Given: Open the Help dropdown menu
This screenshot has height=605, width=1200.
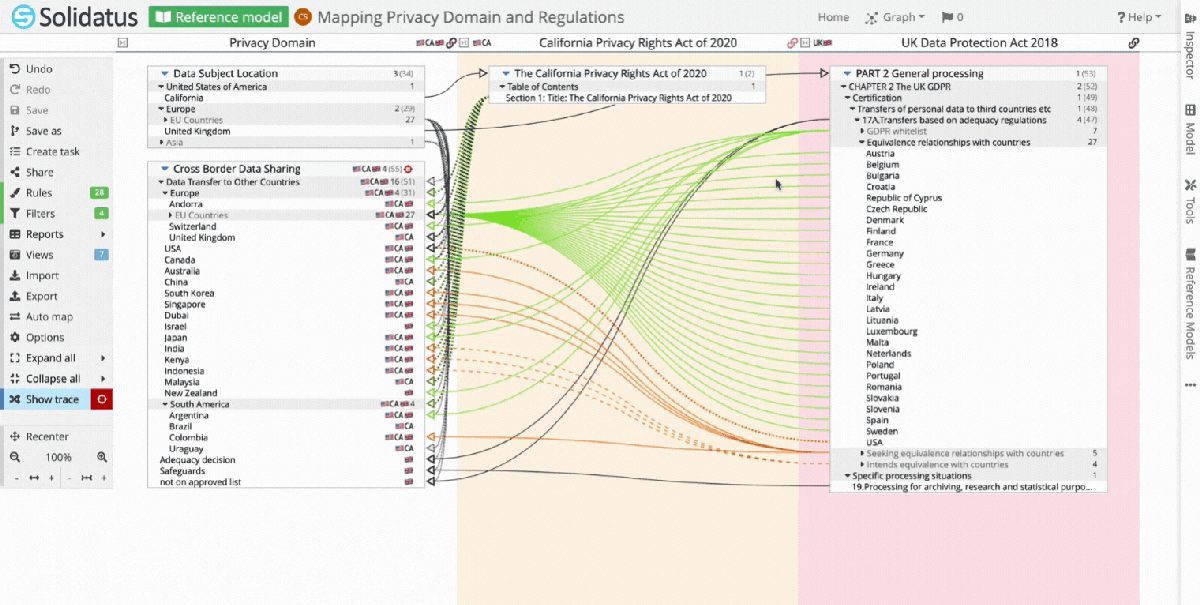Looking at the screenshot, I should click(1139, 17).
